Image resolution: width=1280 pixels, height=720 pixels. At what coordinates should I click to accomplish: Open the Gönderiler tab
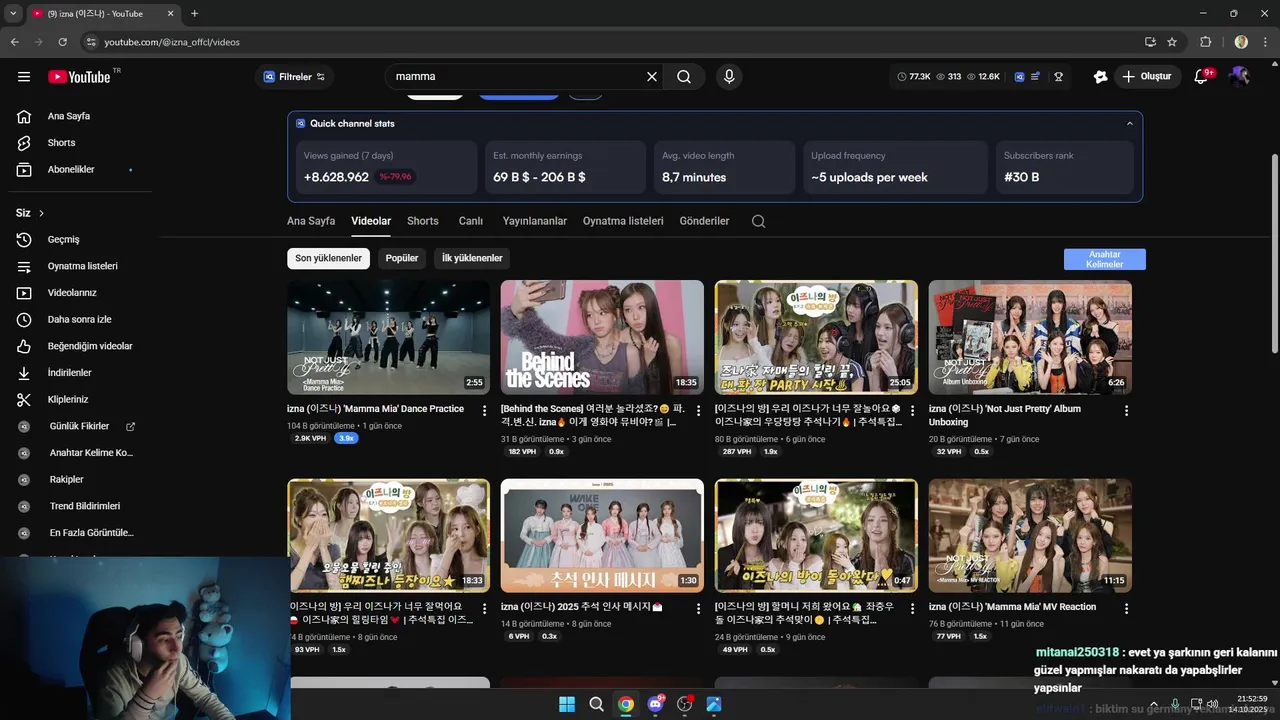click(704, 221)
